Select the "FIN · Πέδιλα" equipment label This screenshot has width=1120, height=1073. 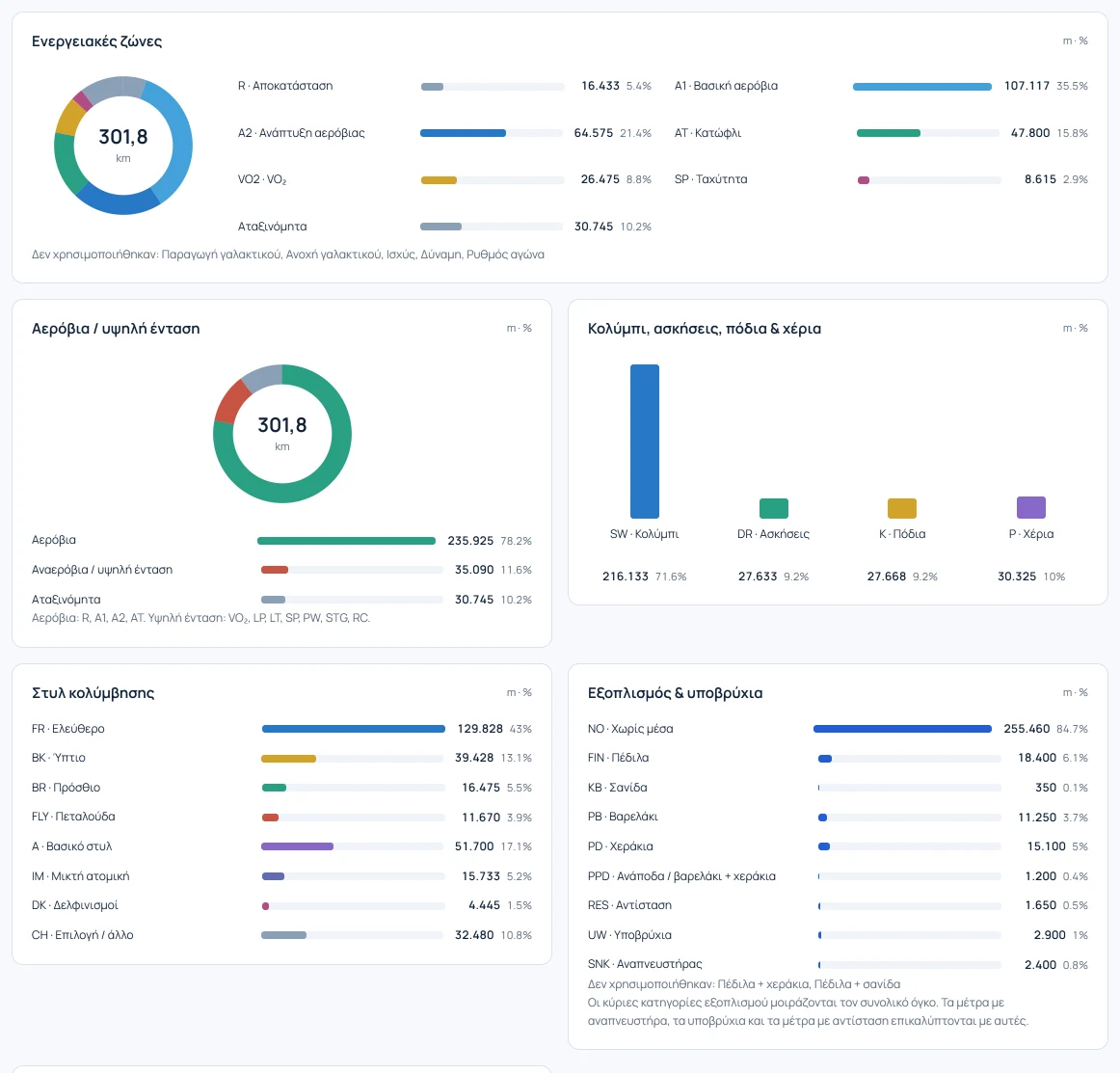point(618,757)
